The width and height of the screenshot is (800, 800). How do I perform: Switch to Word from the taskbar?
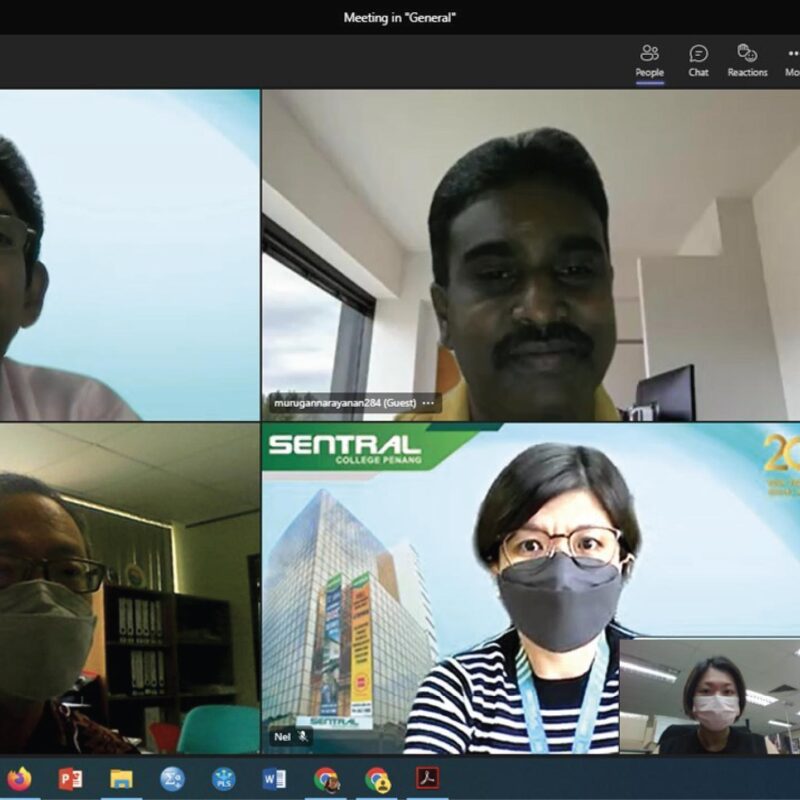(x=274, y=779)
